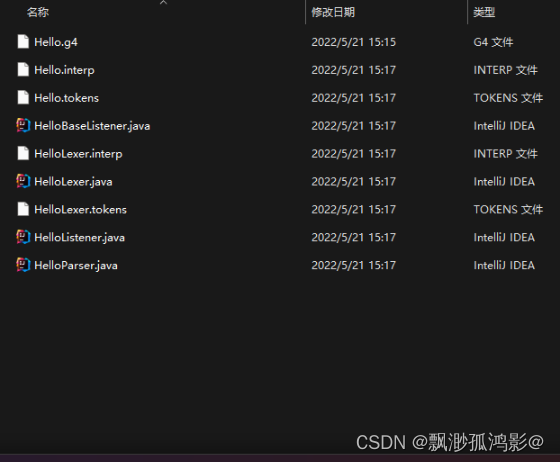The image size is (560, 462).
Task: Click the modified date of HelloLexer.interp
Action: point(354,154)
